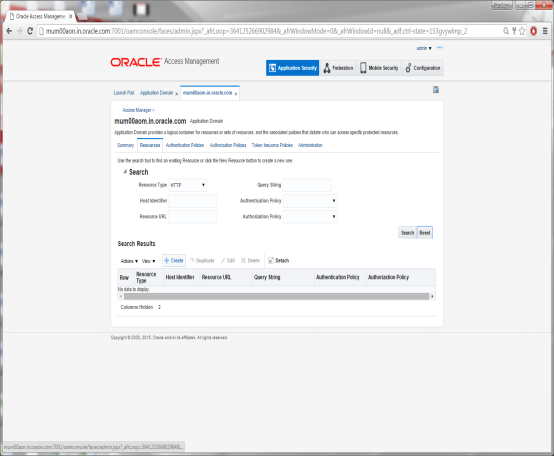
Task: Click the Create resource button
Action: tap(174, 261)
